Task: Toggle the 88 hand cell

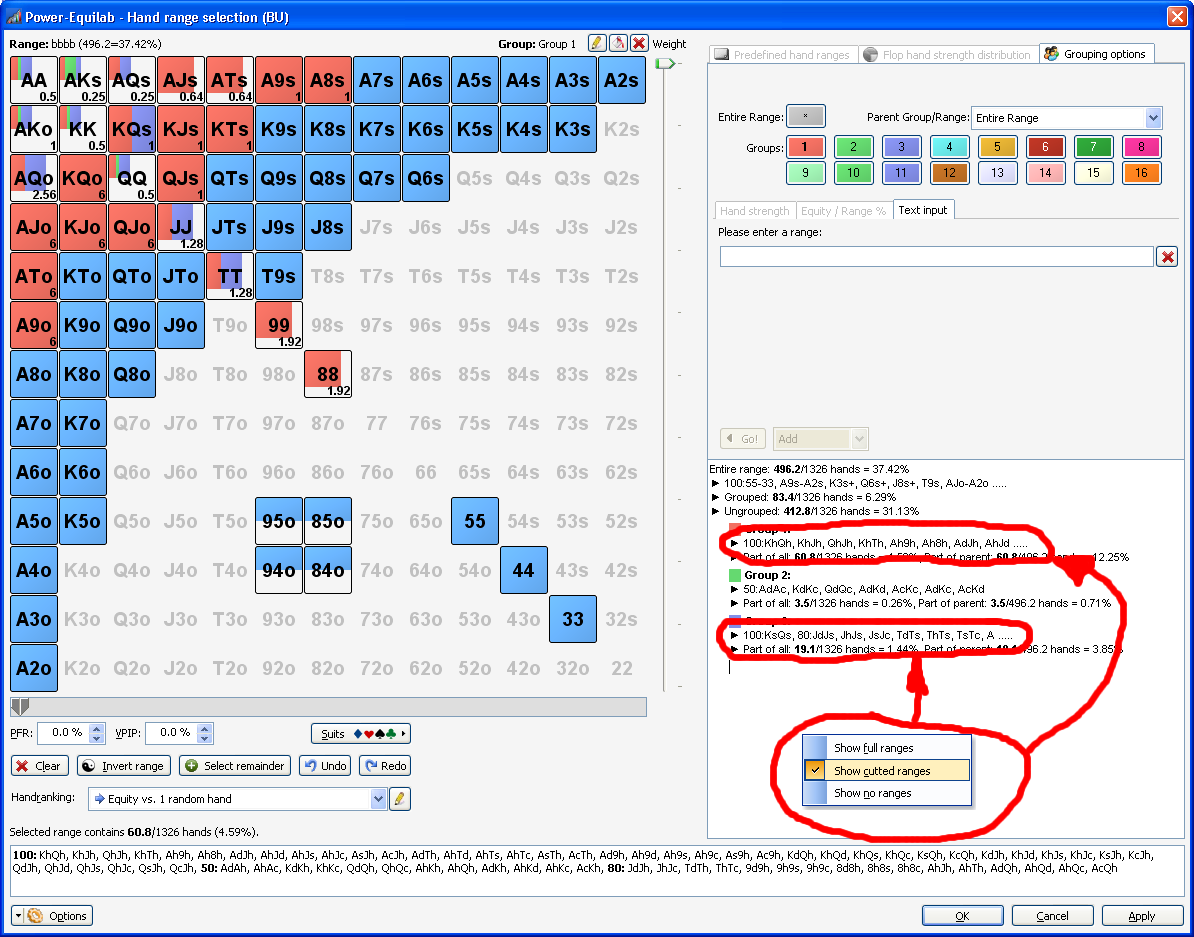Action: coord(327,374)
